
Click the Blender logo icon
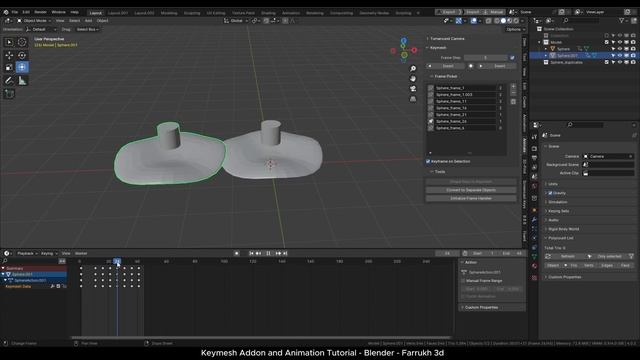[x=6, y=12]
